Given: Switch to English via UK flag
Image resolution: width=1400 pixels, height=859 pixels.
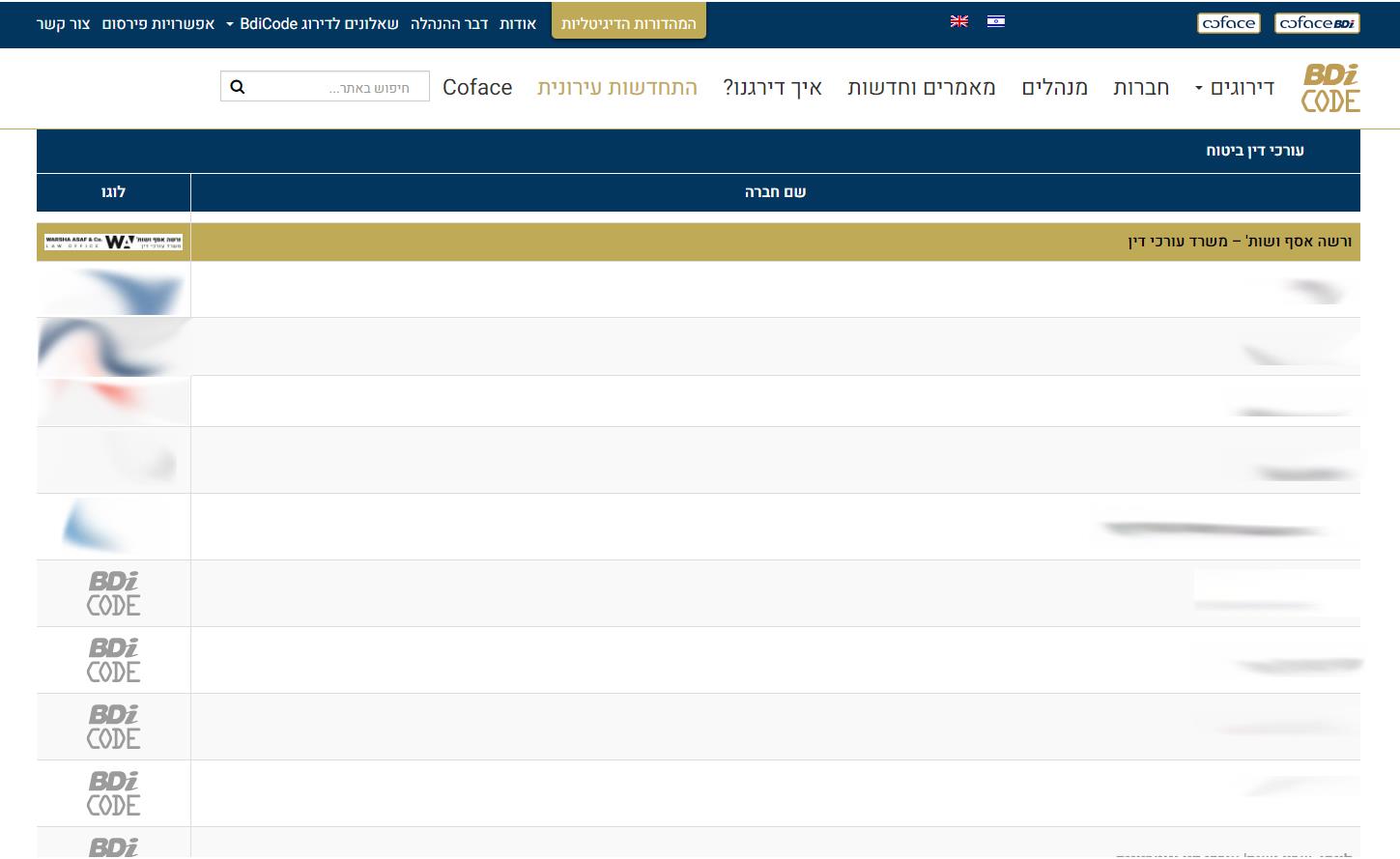Looking at the screenshot, I should point(958,21).
